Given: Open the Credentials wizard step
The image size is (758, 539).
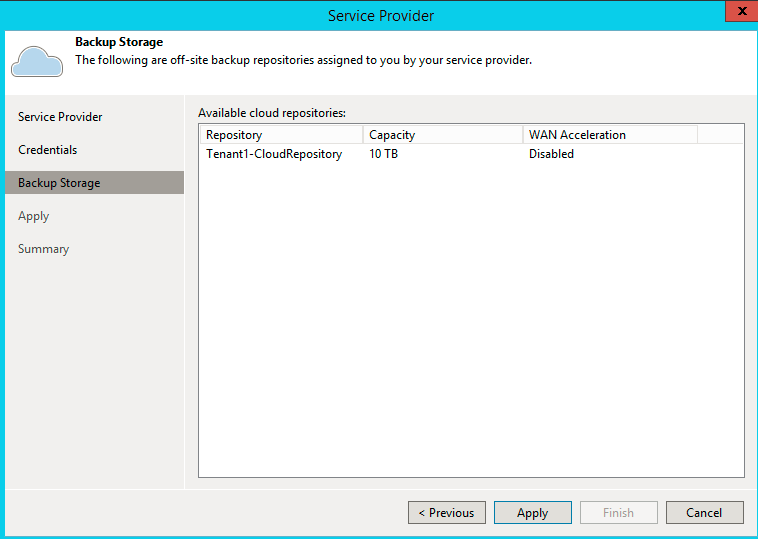Looking at the screenshot, I should pos(47,150).
